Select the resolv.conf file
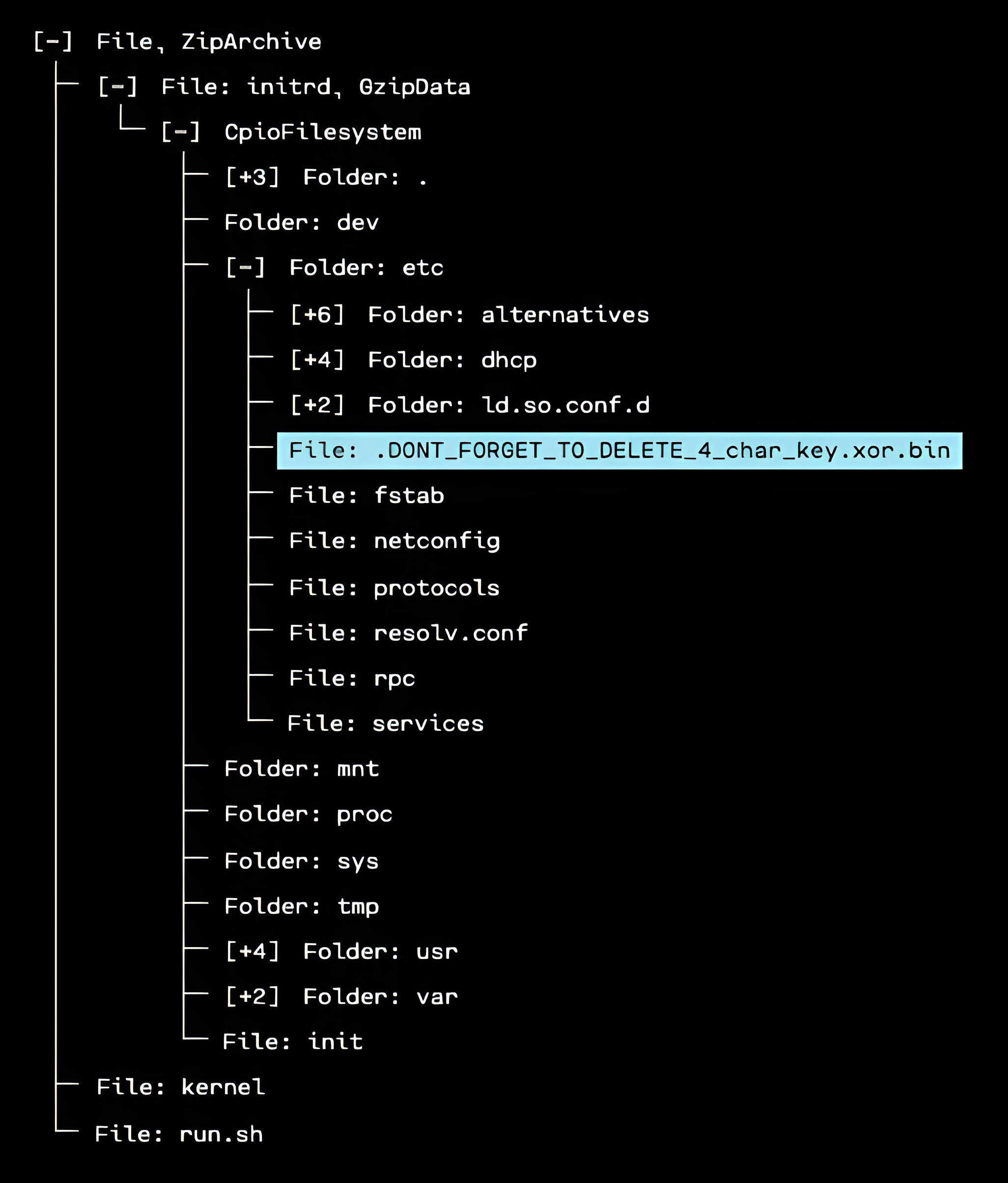 [x=408, y=633]
